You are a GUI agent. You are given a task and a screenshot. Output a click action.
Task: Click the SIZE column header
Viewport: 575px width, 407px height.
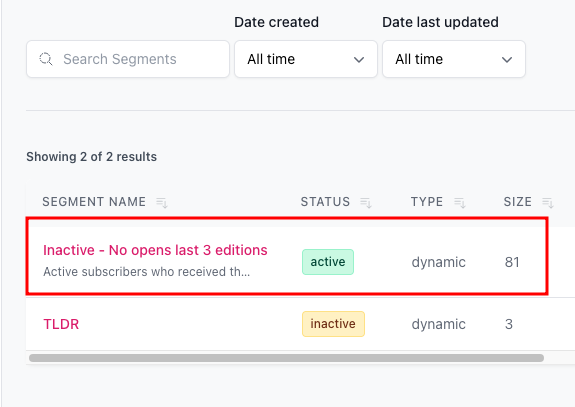tap(517, 202)
